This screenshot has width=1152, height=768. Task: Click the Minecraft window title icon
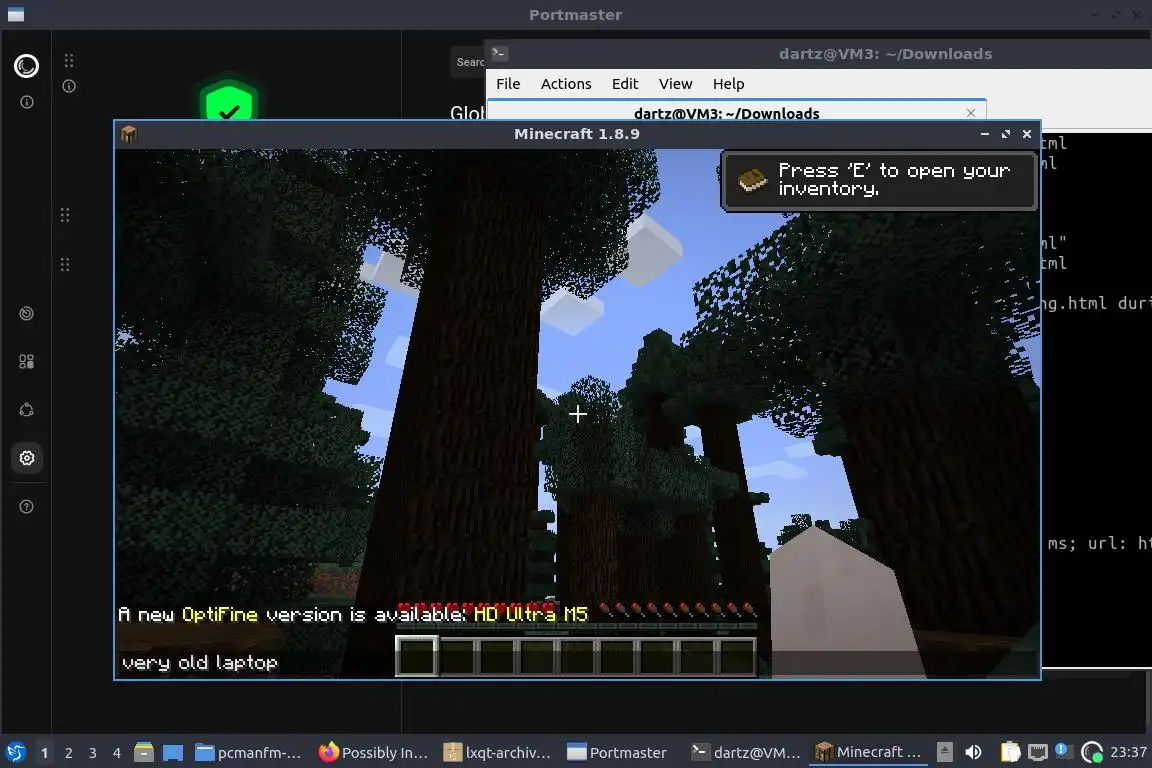[129, 134]
